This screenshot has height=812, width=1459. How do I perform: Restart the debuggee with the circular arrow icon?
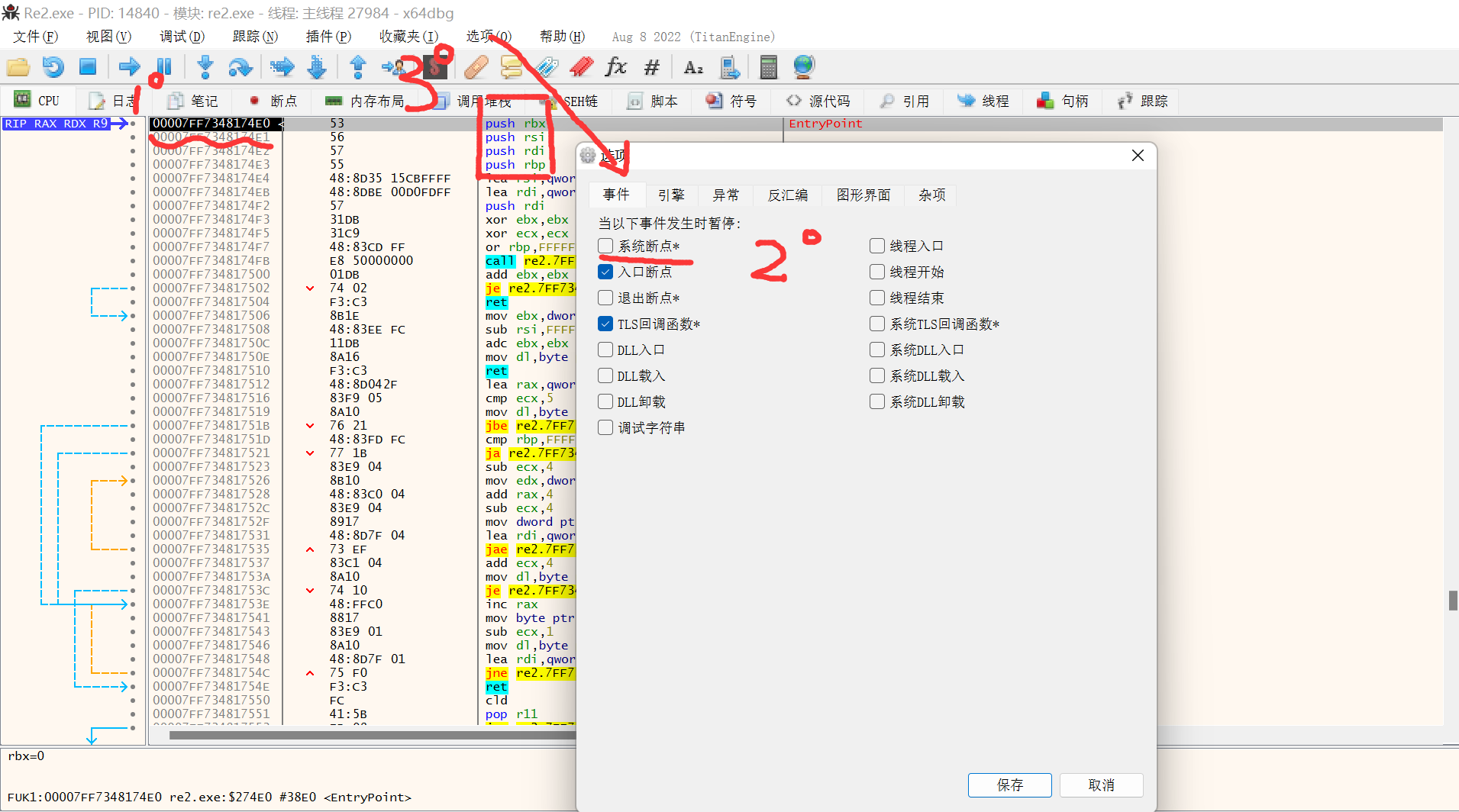pos(53,67)
